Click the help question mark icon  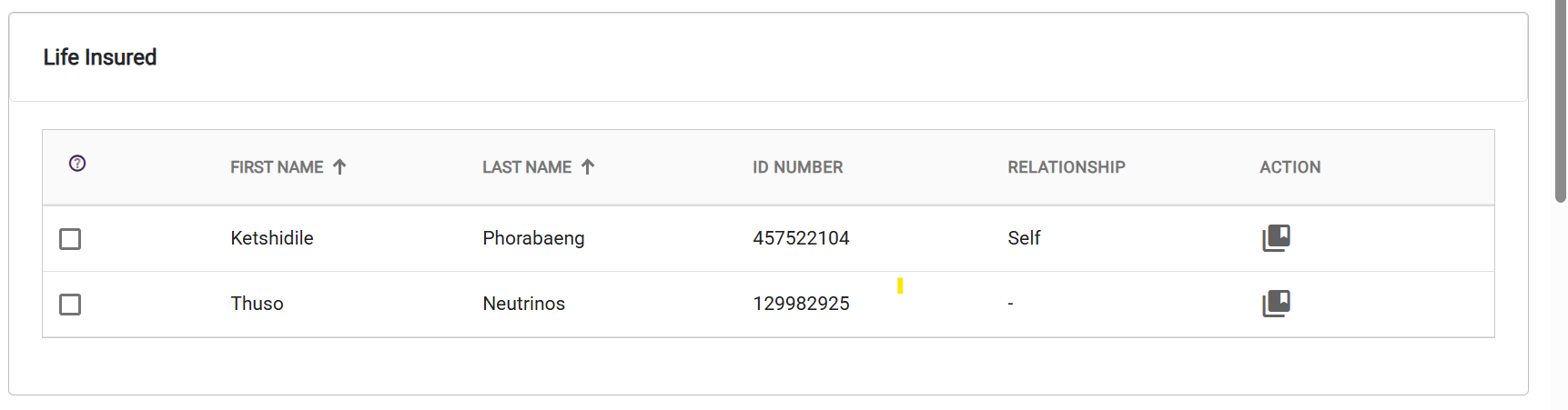[x=77, y=164]
